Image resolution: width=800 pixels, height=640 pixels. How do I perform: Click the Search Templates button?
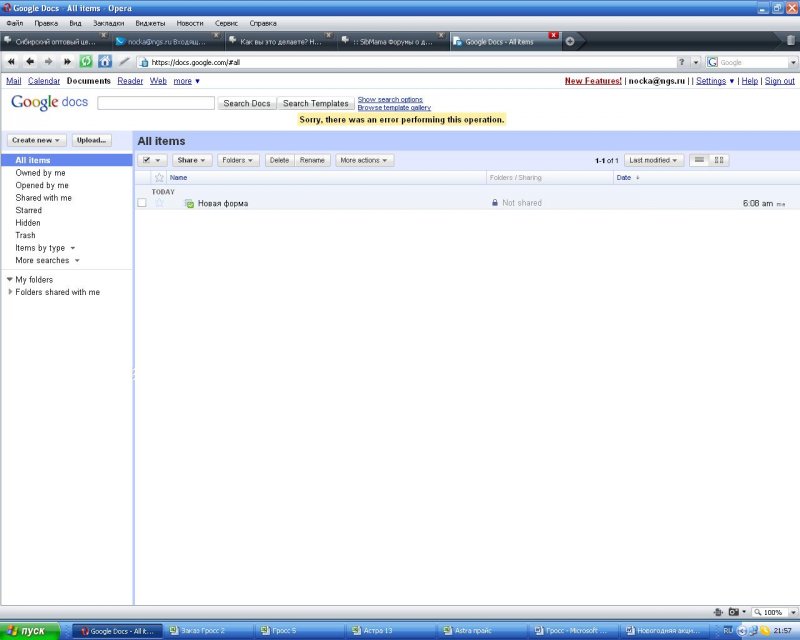click(x=315, y=103)
